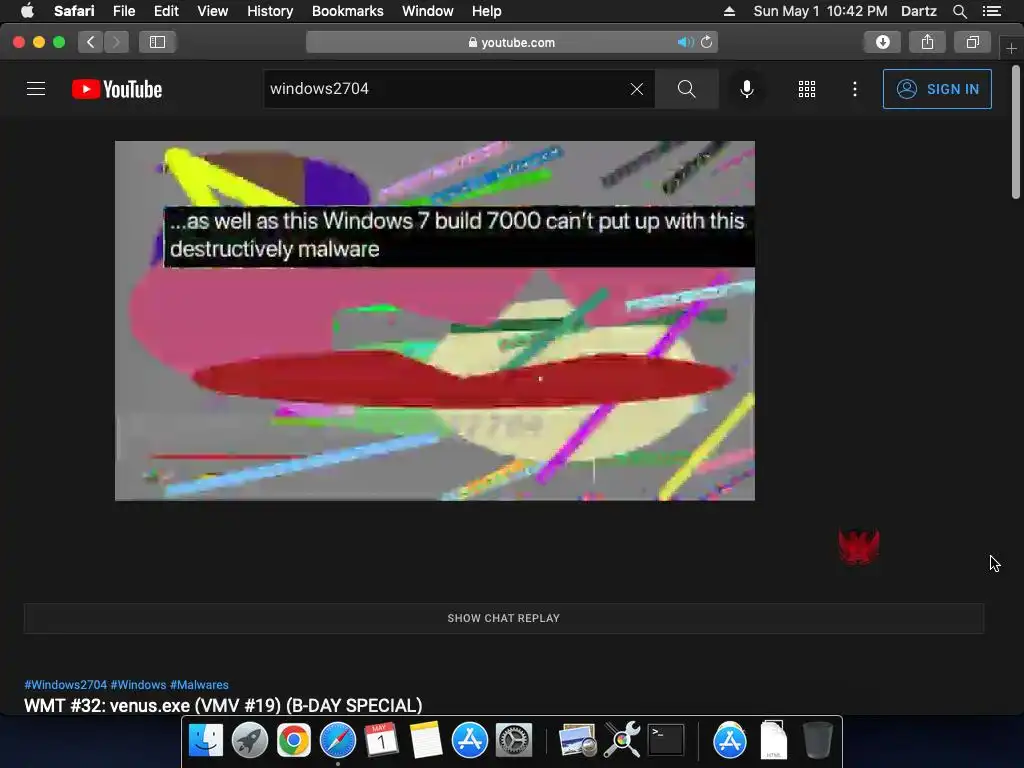The width and height of the screenshot is (1024, 768).
Task: Open the Applications folder stack in Dock
Action: tap(729, 740)
